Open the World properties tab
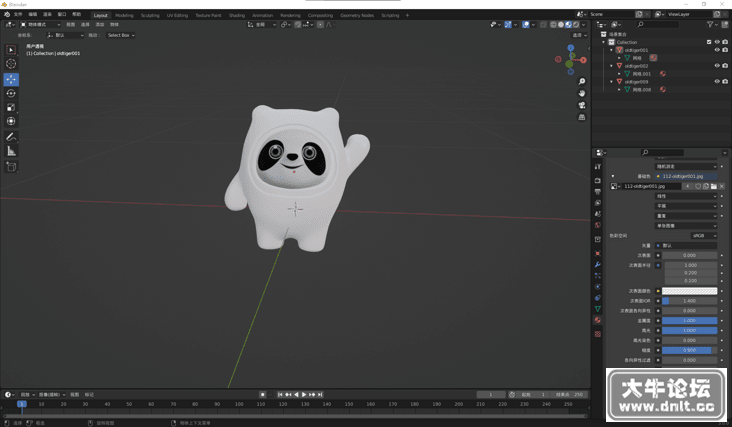Screen dimensions: 732x427 598,225
